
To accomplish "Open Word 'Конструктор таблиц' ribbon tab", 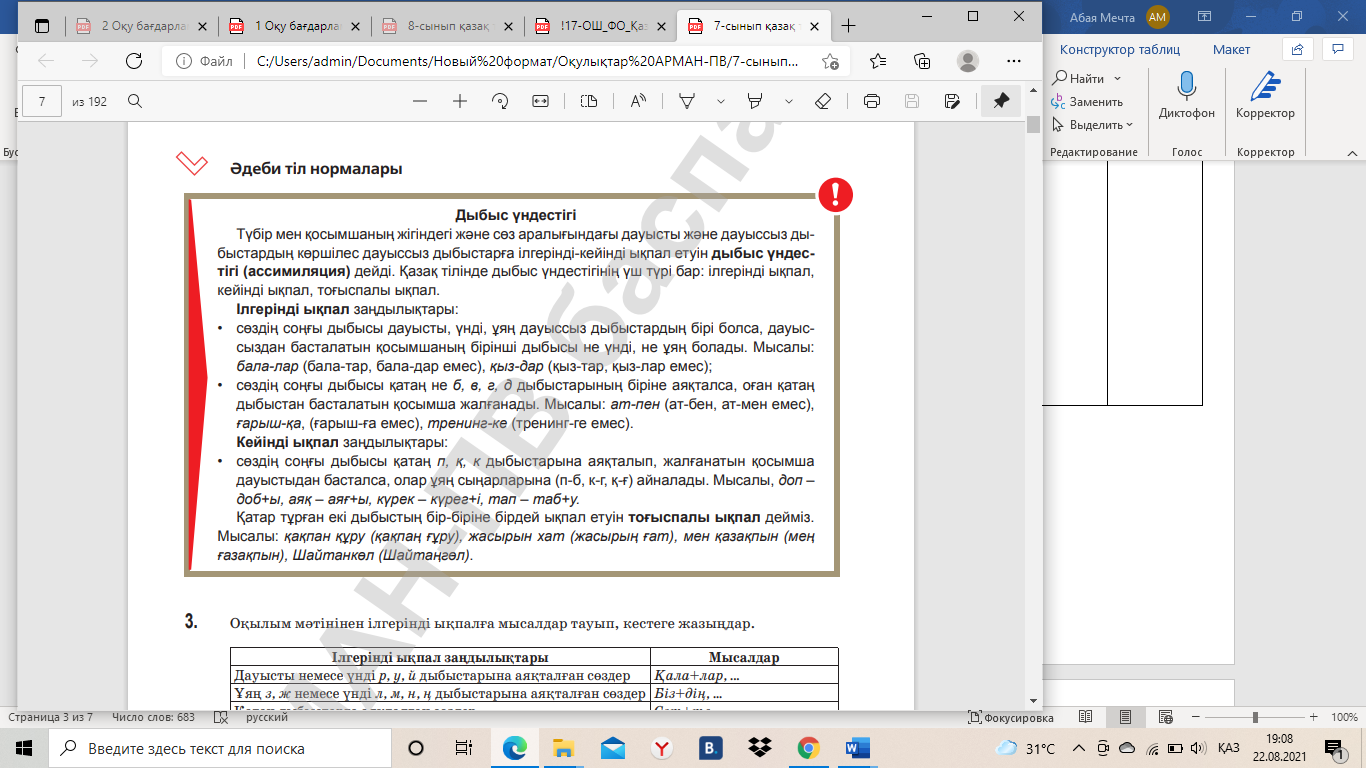I will click(1120, 49).
